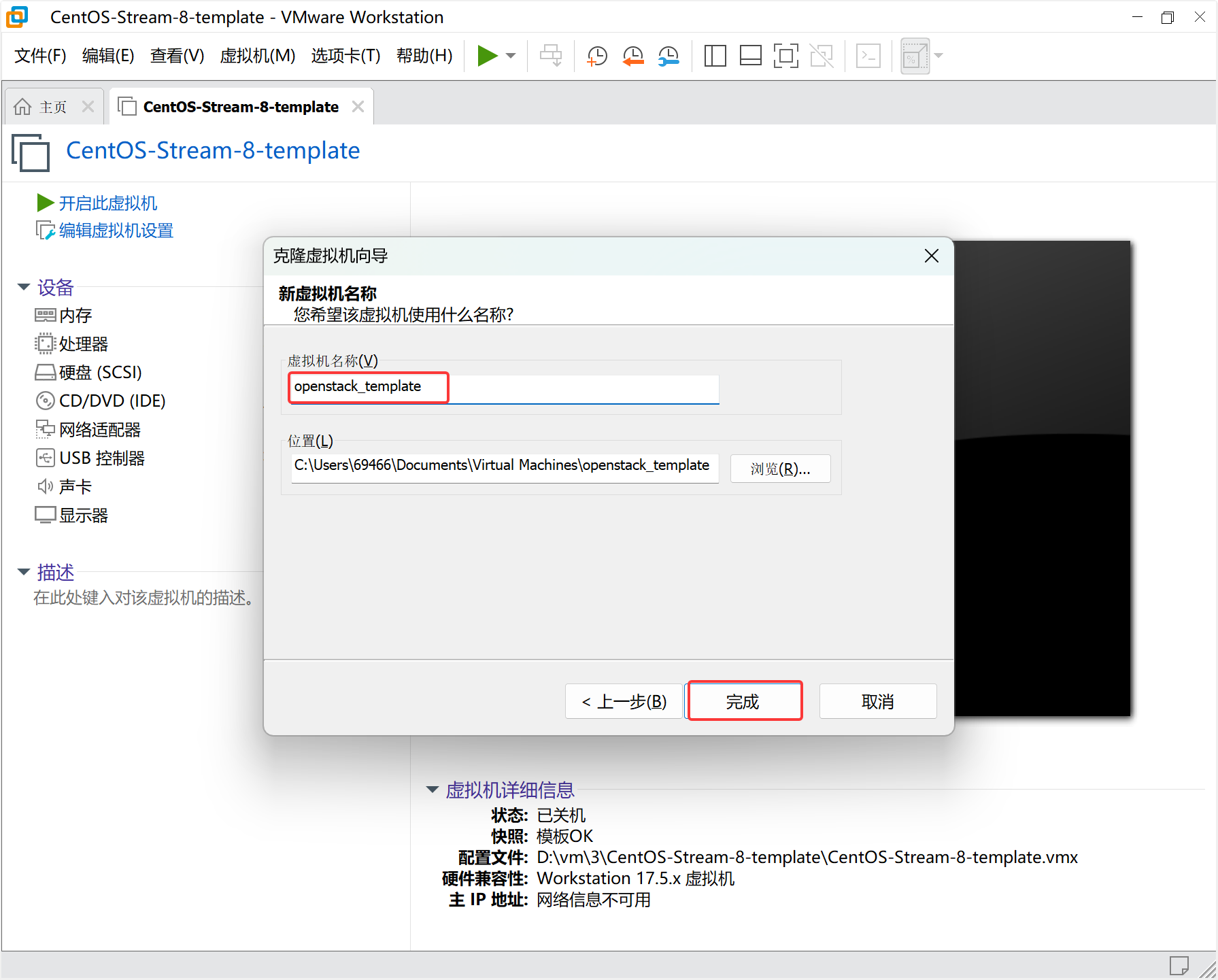
Task: Open the 编辑(E) menu
Action: click(108, 56)
